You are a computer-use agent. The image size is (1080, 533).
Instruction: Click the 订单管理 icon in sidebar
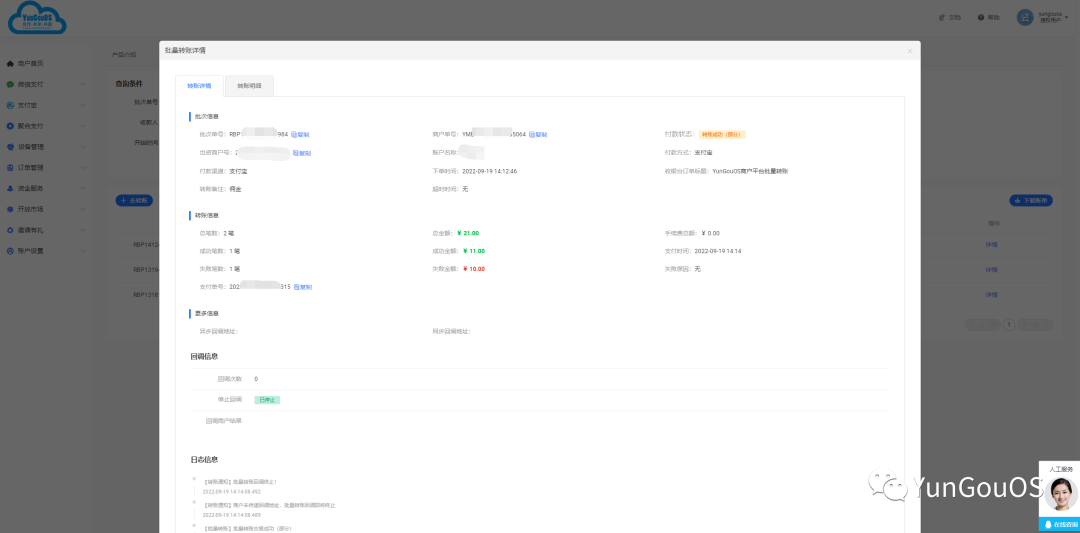pos(10,167)
